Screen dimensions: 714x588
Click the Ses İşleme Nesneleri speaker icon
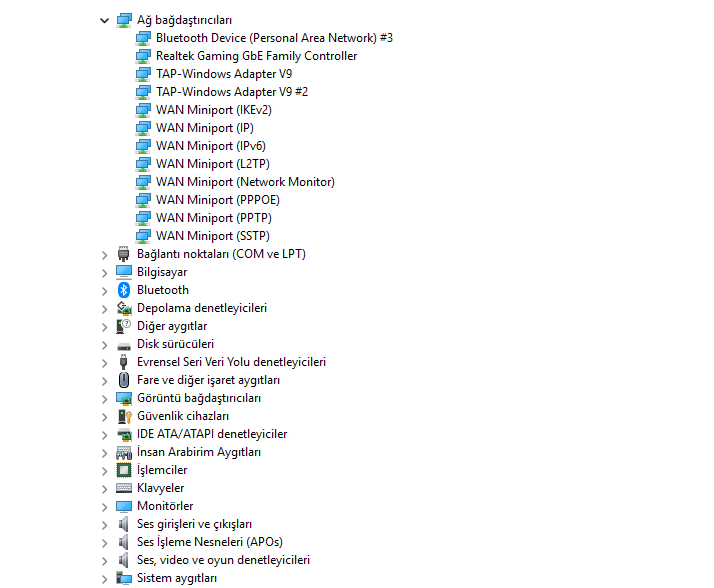(123, 542)
